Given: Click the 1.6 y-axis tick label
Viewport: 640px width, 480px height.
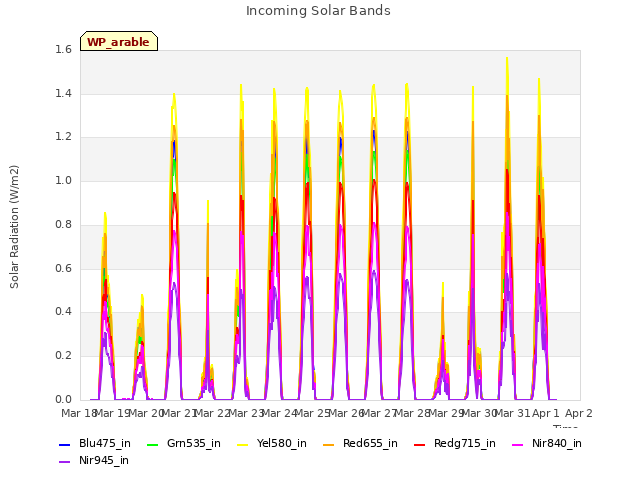Looking at the screenshot, I should (63, 50).
